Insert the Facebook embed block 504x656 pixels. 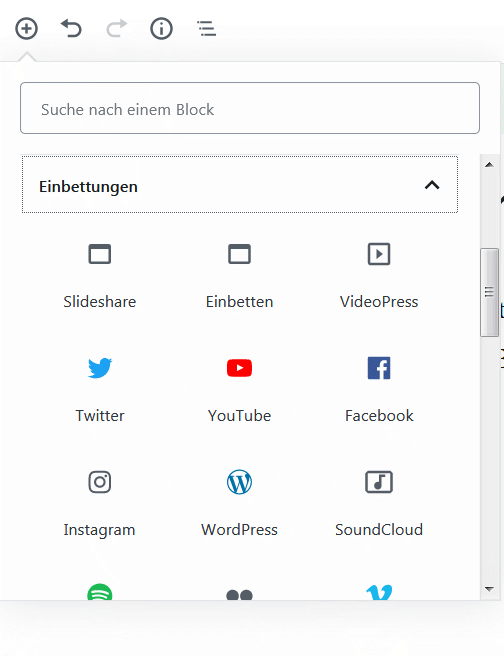point(379,368)
